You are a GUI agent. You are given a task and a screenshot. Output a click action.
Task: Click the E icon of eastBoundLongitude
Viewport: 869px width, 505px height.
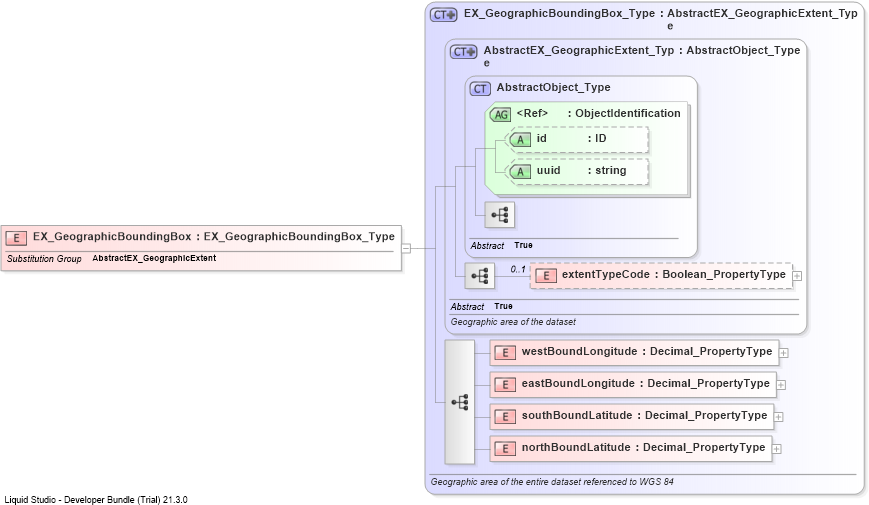(505, 385)
